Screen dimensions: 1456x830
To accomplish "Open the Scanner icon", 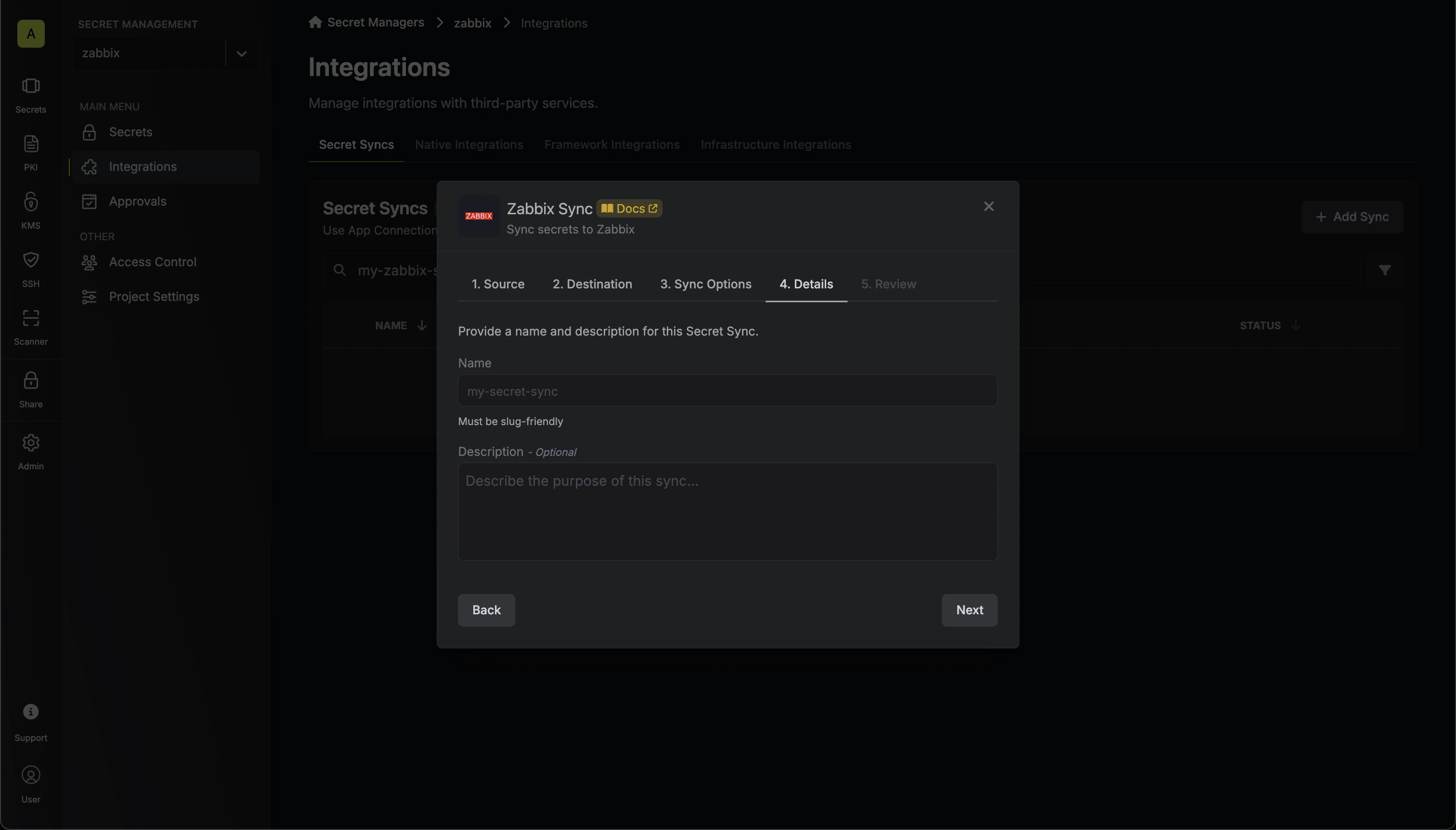I will 31,318.
